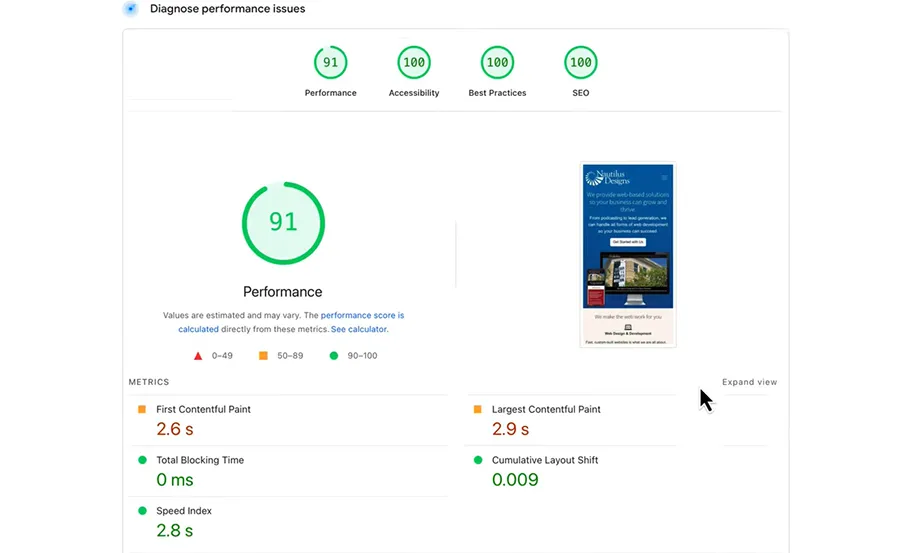Click the Nautilus Designs page screenshot thumbnail

[628, 255]
